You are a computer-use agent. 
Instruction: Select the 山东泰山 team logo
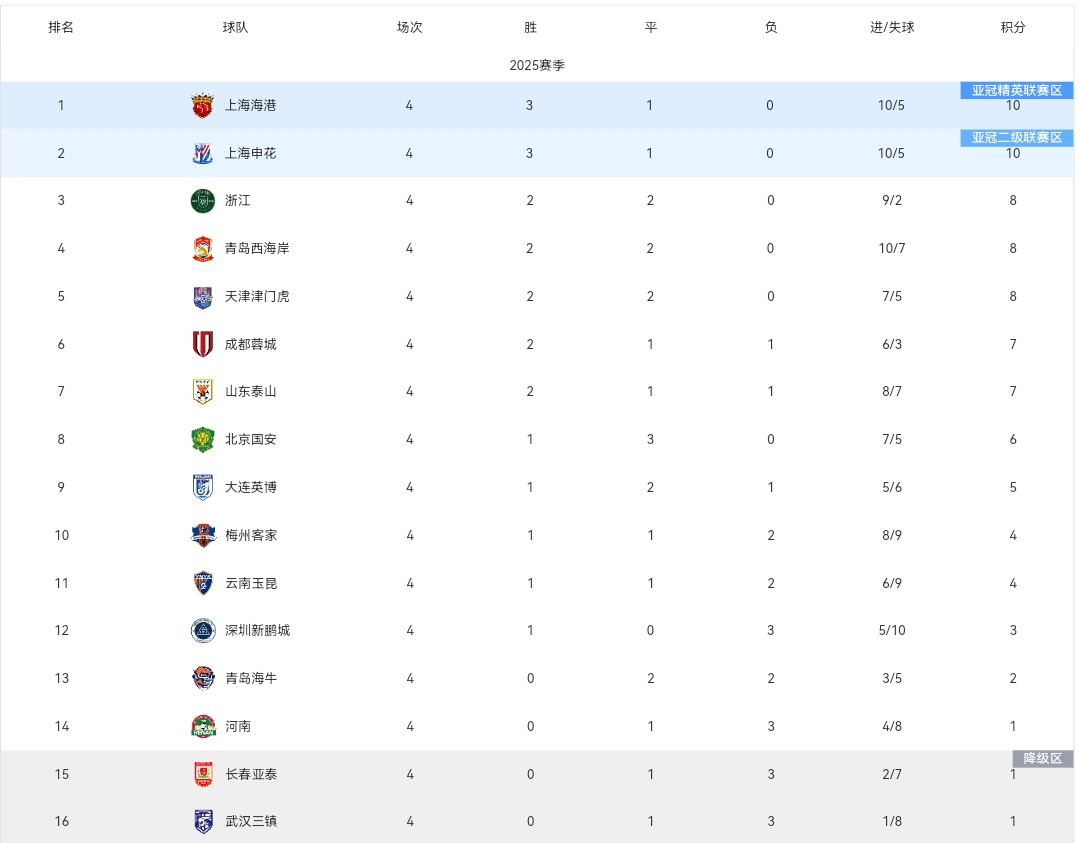pos(202,392)
